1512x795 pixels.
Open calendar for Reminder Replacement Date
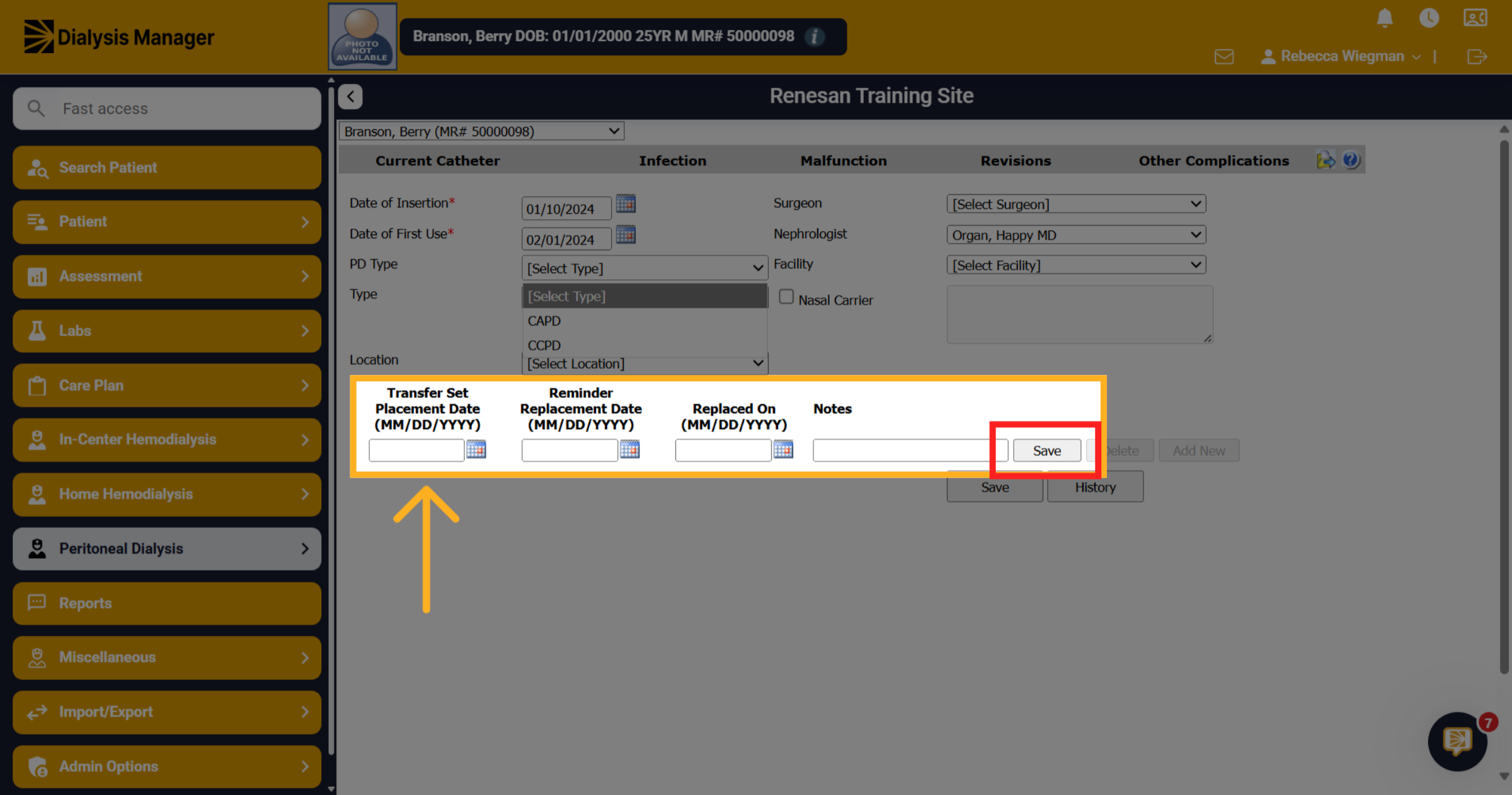pyautogui.click(x=629, y=449)
